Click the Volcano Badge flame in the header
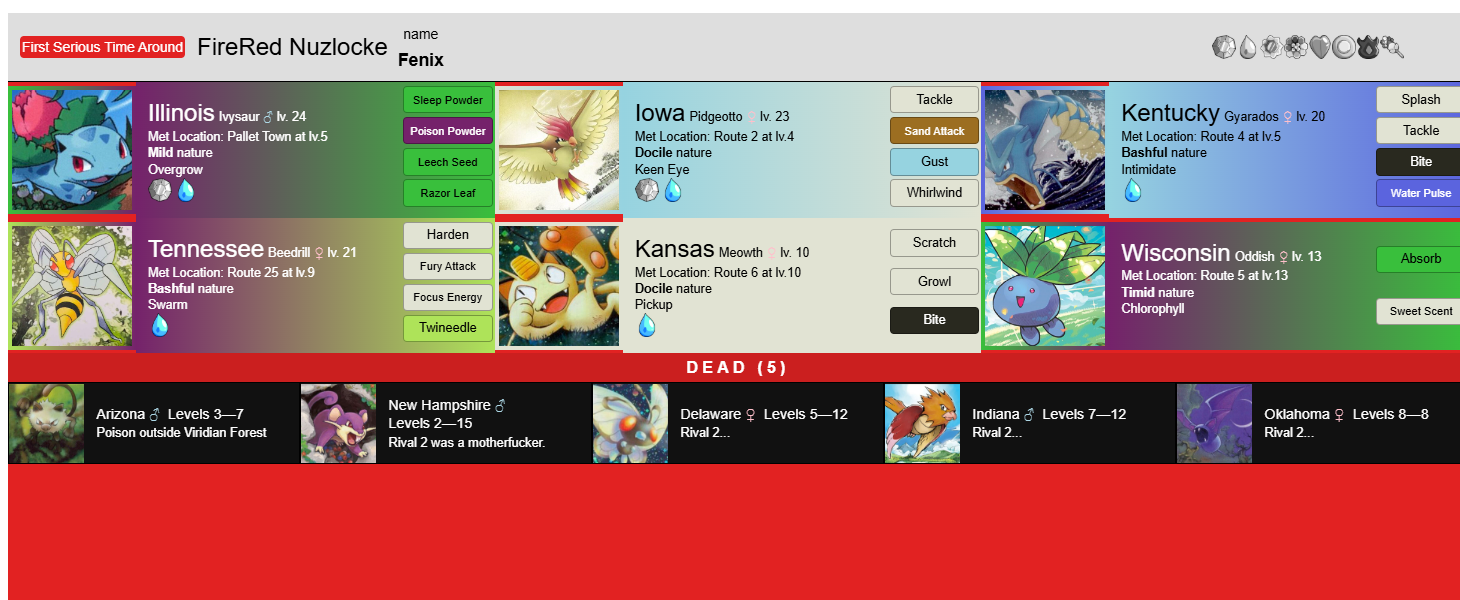Screen dimensions: 1460x600 (1368, 47)
